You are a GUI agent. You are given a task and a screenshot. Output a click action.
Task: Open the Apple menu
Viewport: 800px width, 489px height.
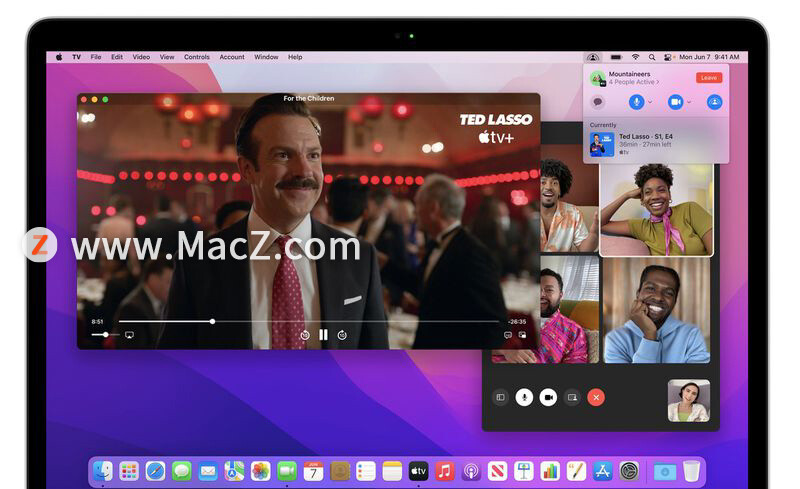click(59, 57)
